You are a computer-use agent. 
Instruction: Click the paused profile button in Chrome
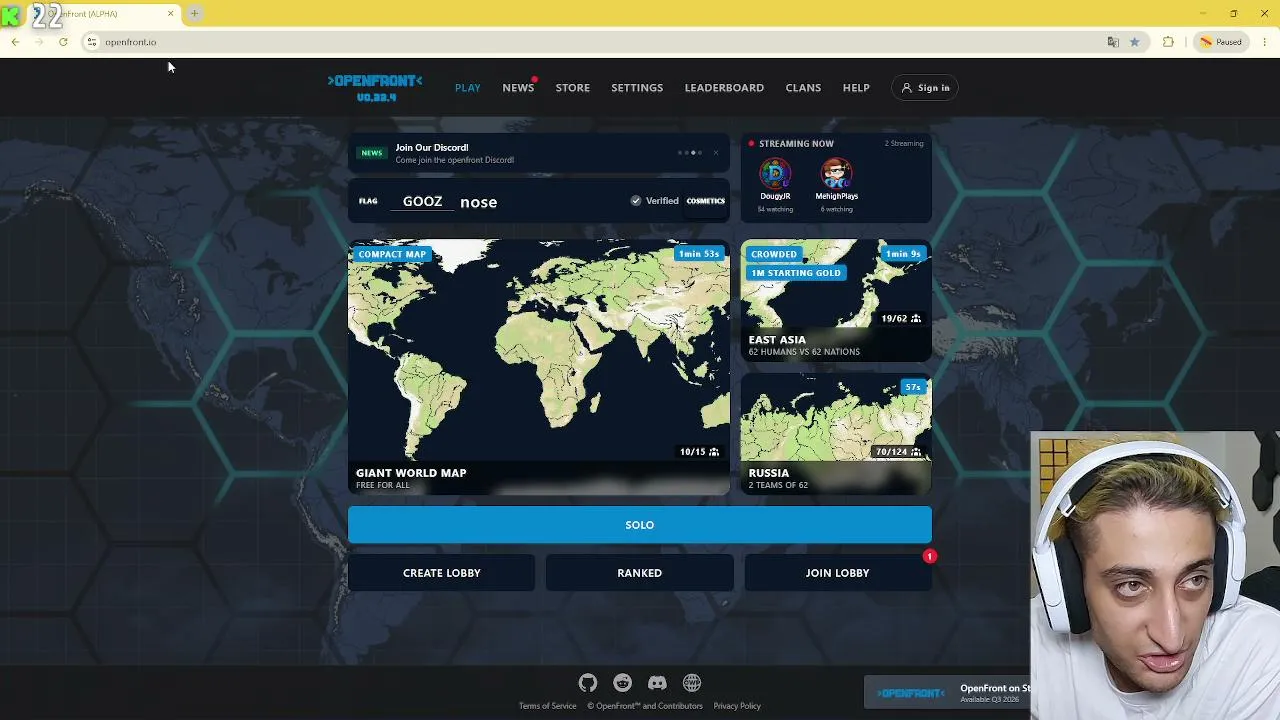tap(1221, 42)
